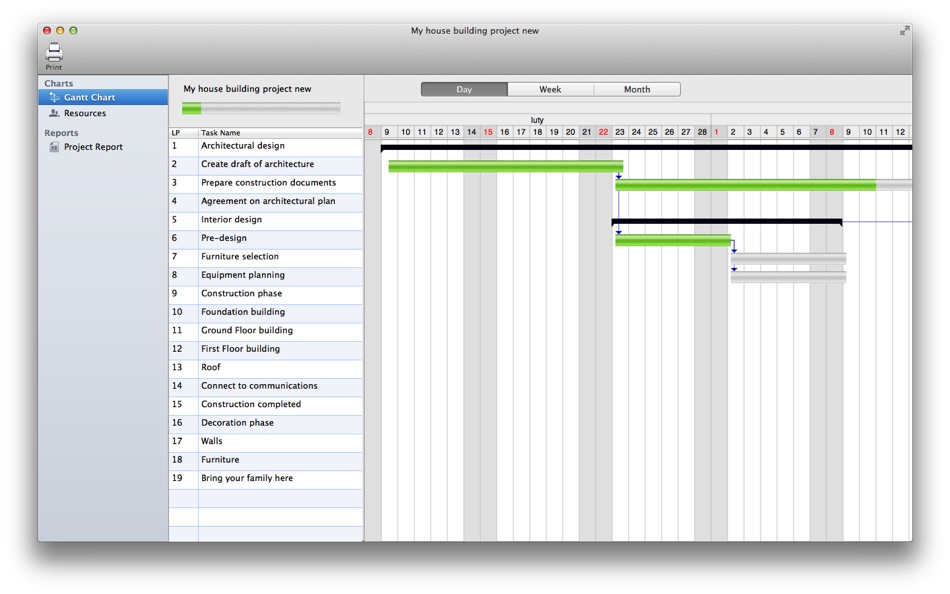Click the green zoom window button

[73, 30]
